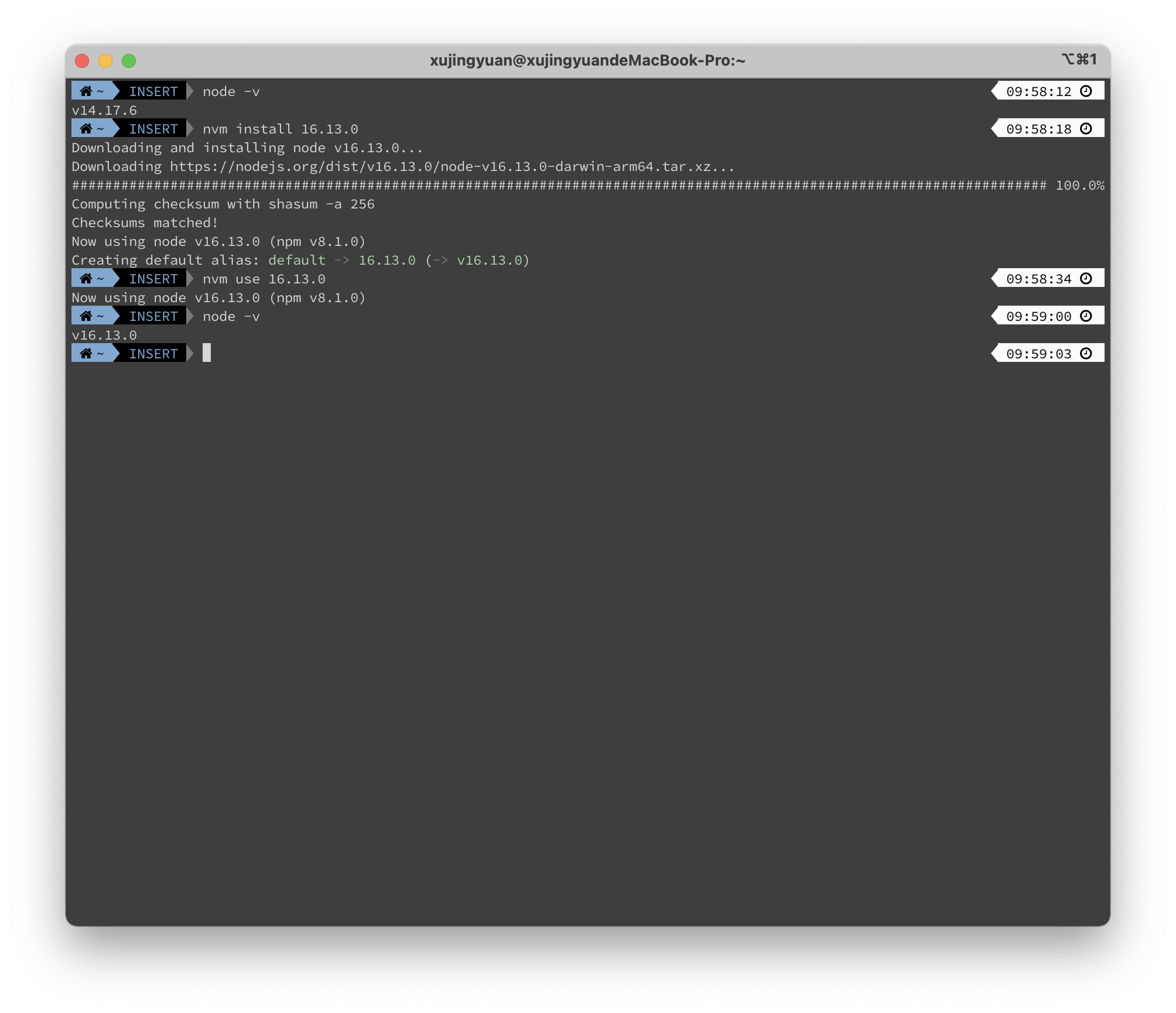Screen dimensions: 1176x1013
Task: Click the ⌥⌘1 shortcut indicator in title bar
Action: (1079, 60)
